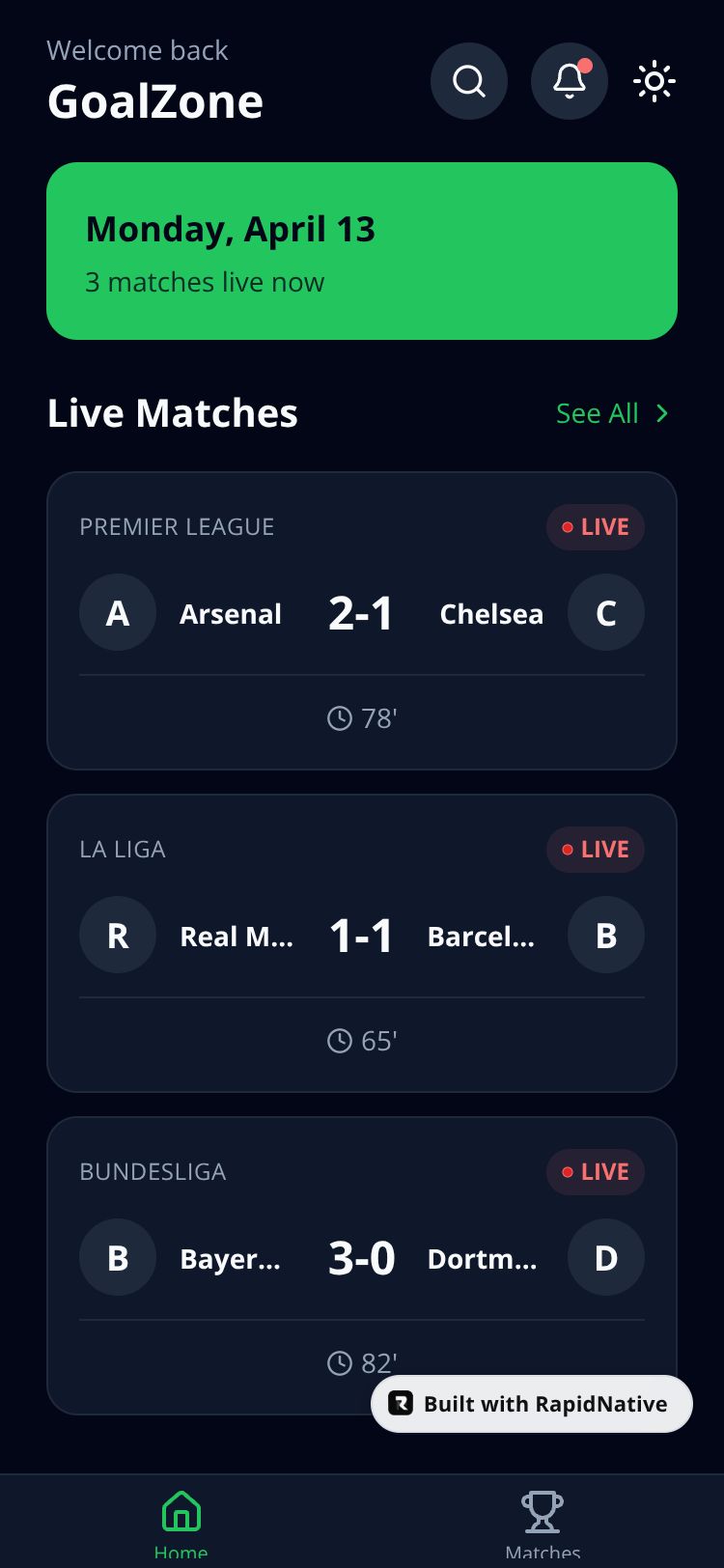Tap the Dortmund 'D' badge

[606, 1258]
